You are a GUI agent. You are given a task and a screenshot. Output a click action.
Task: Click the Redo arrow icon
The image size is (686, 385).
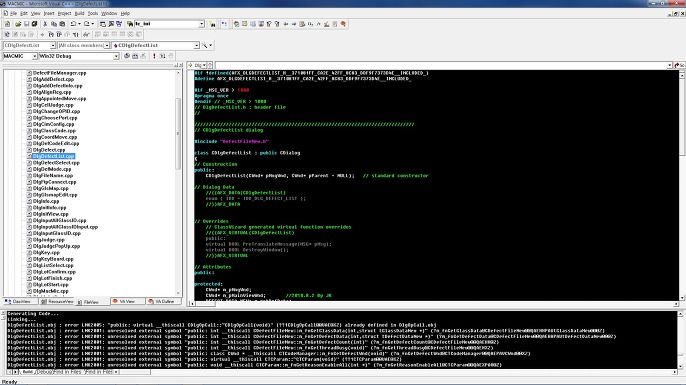(x=87, y=24)
